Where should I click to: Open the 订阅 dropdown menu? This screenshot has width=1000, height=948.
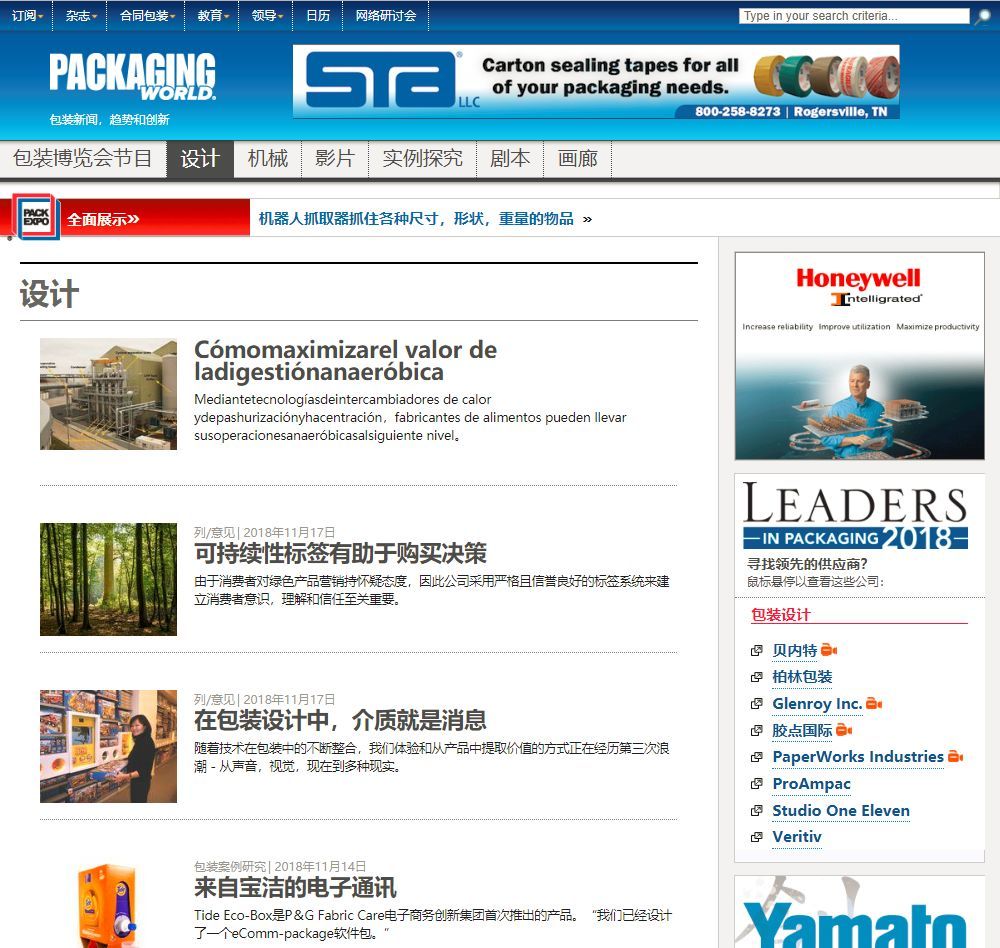[27, 16]
